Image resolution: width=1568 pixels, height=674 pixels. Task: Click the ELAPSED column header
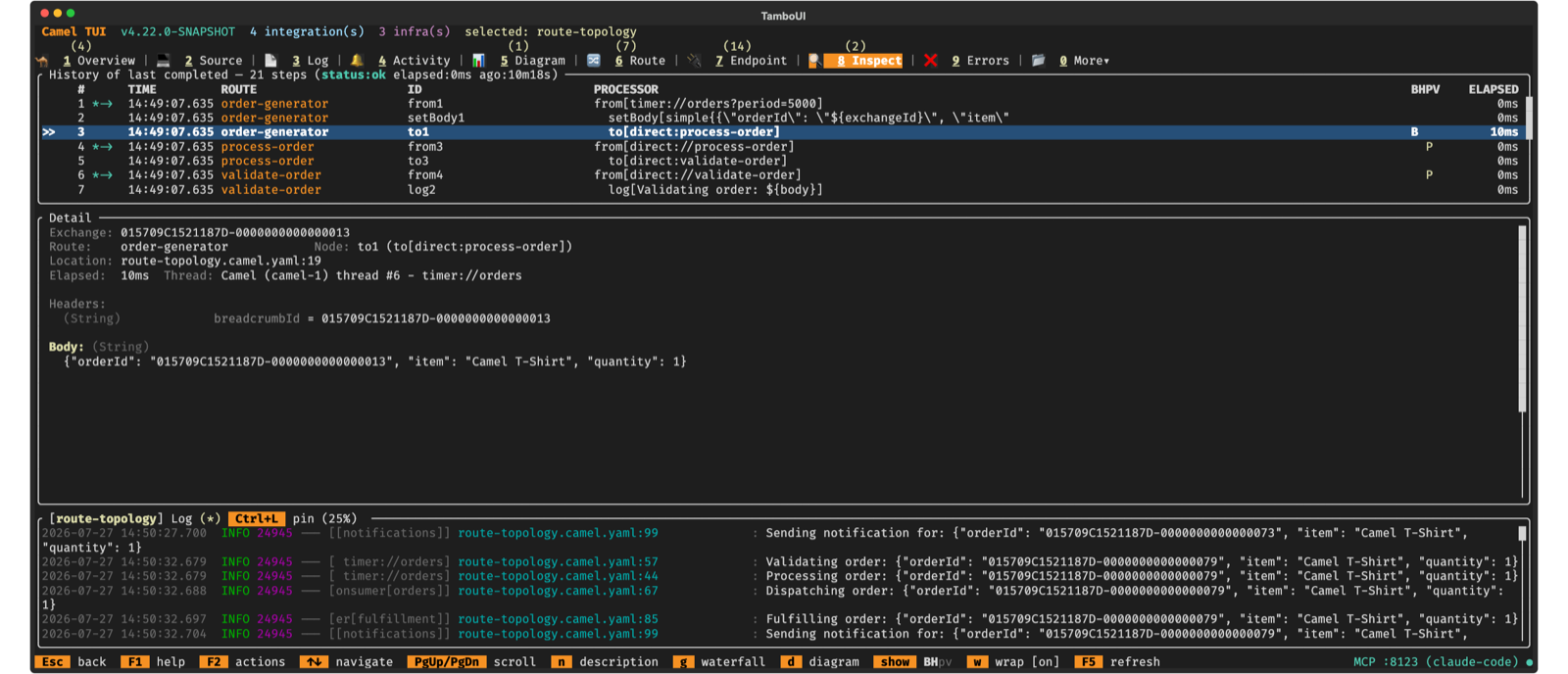point(1494,89)
